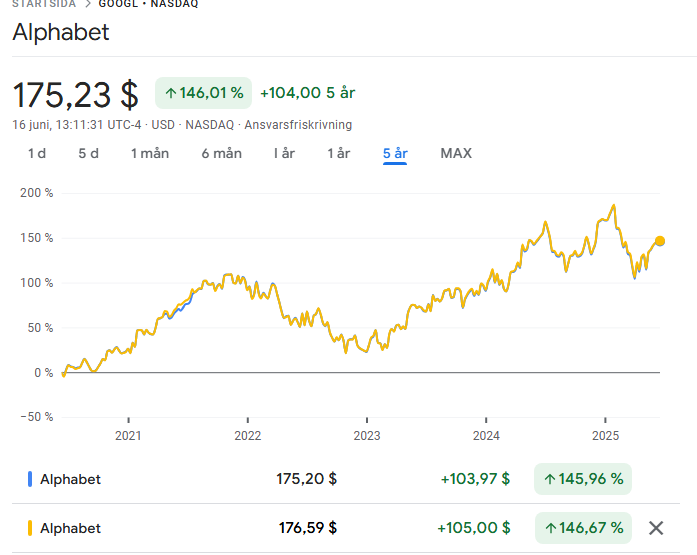This screenshot has width=697, height=555.
Task: Click the 2025 x-axis label
Action: click(x=605, y=435)
